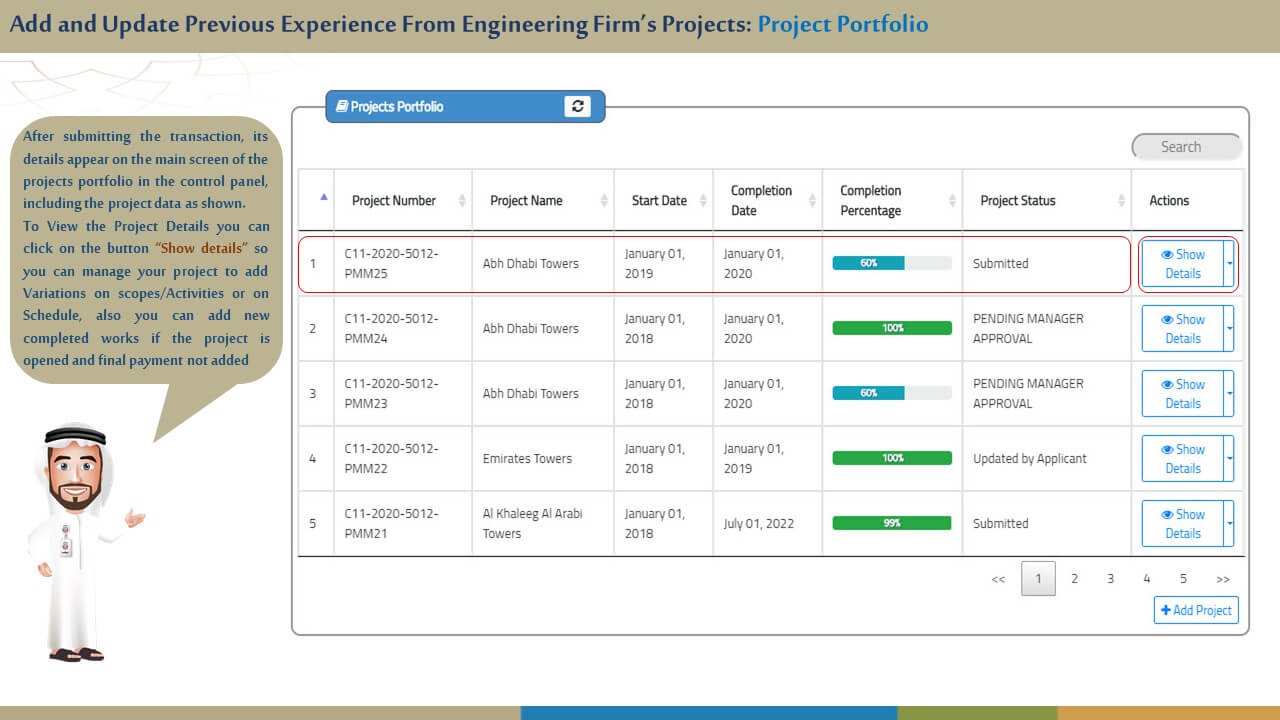This screenshot has width=1280, height=720.
Task: Click the sort icon on Completion Date column
Action: coord(812,201)
